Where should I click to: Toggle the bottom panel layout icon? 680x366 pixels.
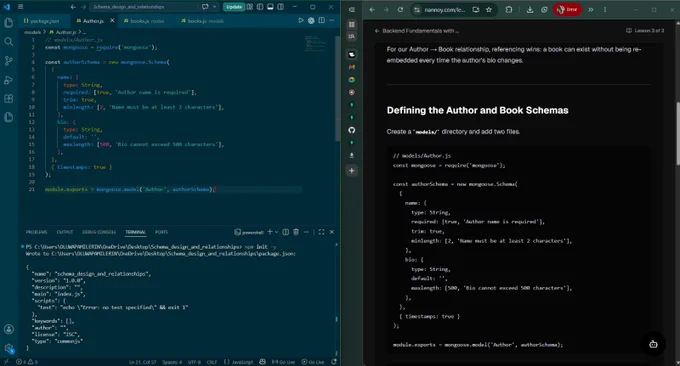(270, 7)
